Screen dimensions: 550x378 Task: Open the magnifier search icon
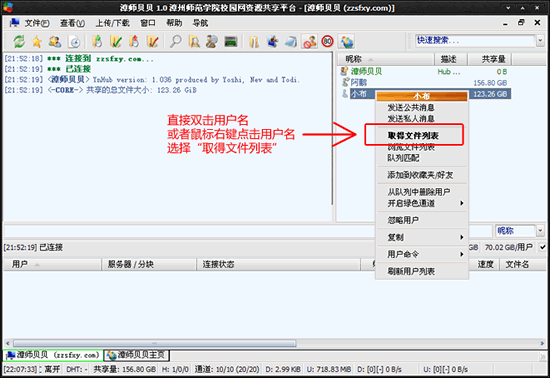click(x=176, y=42)
